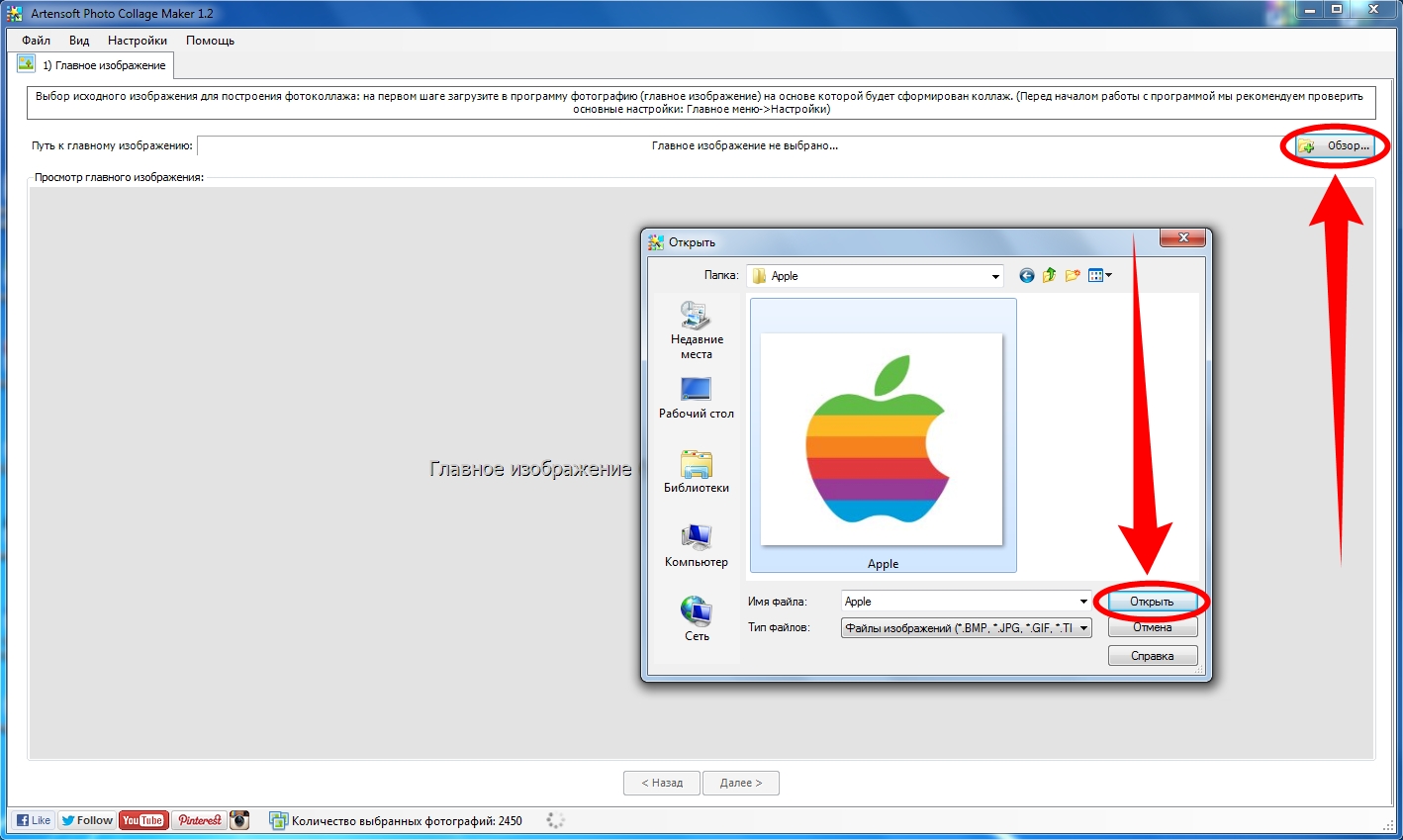Screen dimensions: 1403x840
Task: Expand the Имя файла dropdown arrow
Action: [x=1084, y=602]
